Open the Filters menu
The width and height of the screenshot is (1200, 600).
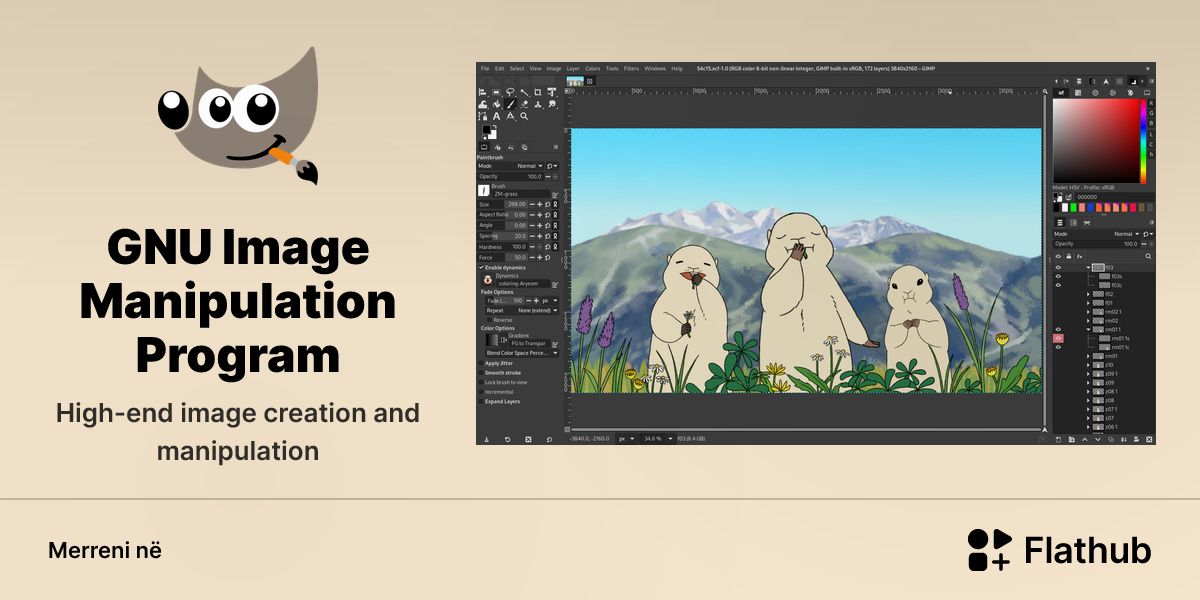pos(631,68)
